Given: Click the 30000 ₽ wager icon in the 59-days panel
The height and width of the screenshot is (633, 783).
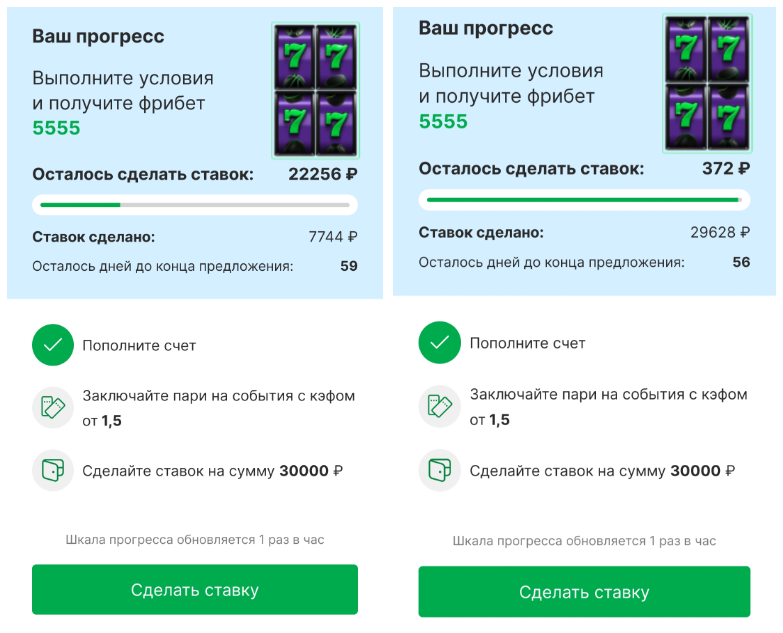Looking at the screenshot, I should point(53,470).
